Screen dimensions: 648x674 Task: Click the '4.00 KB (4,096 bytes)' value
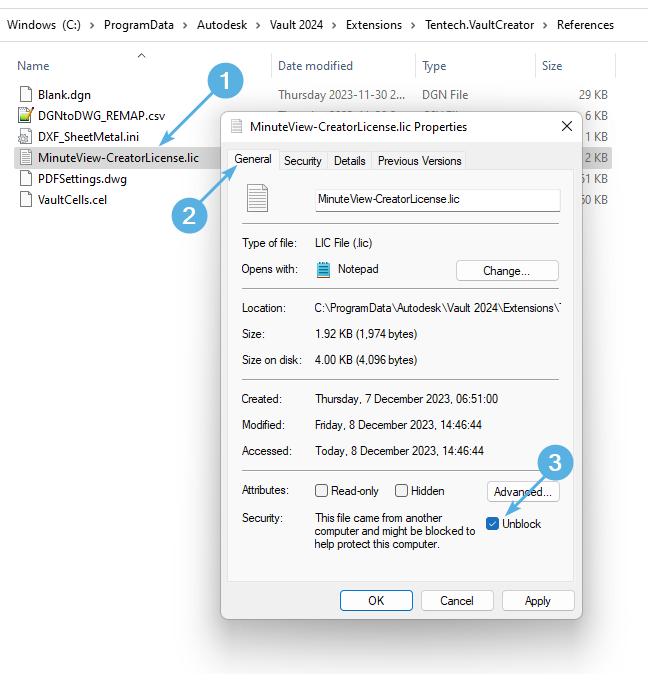pyautogui.click(x=366, y=360)
